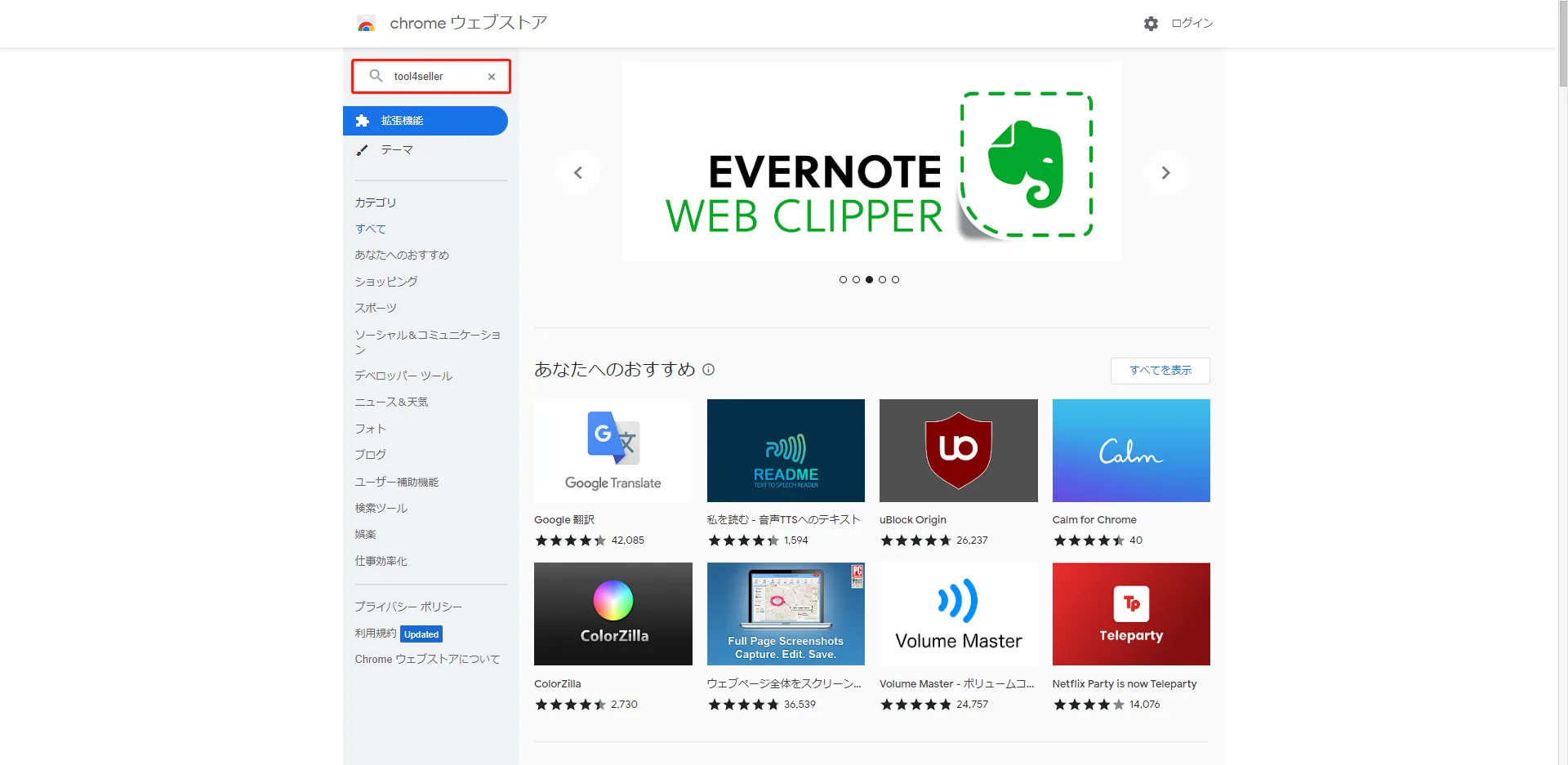Select the second carousel dot
This screenshot has width=1568, height=765.
click(x=856, y=279)
